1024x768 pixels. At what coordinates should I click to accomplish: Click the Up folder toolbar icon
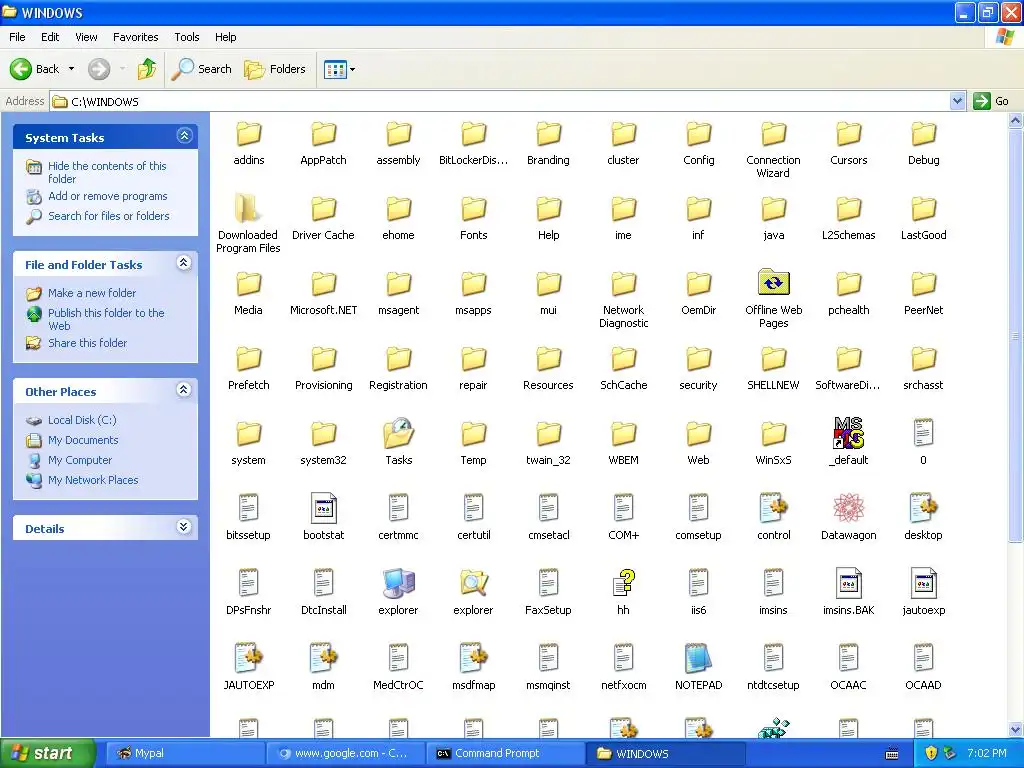(147, 69)
